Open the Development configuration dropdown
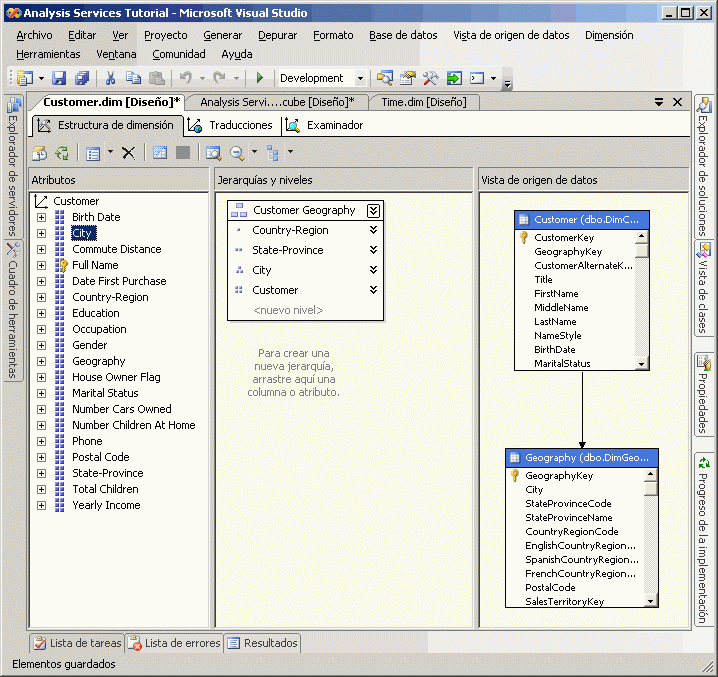The width and height of the screenshot is (718, 677). pyautogui.click(x=360, y=78)
